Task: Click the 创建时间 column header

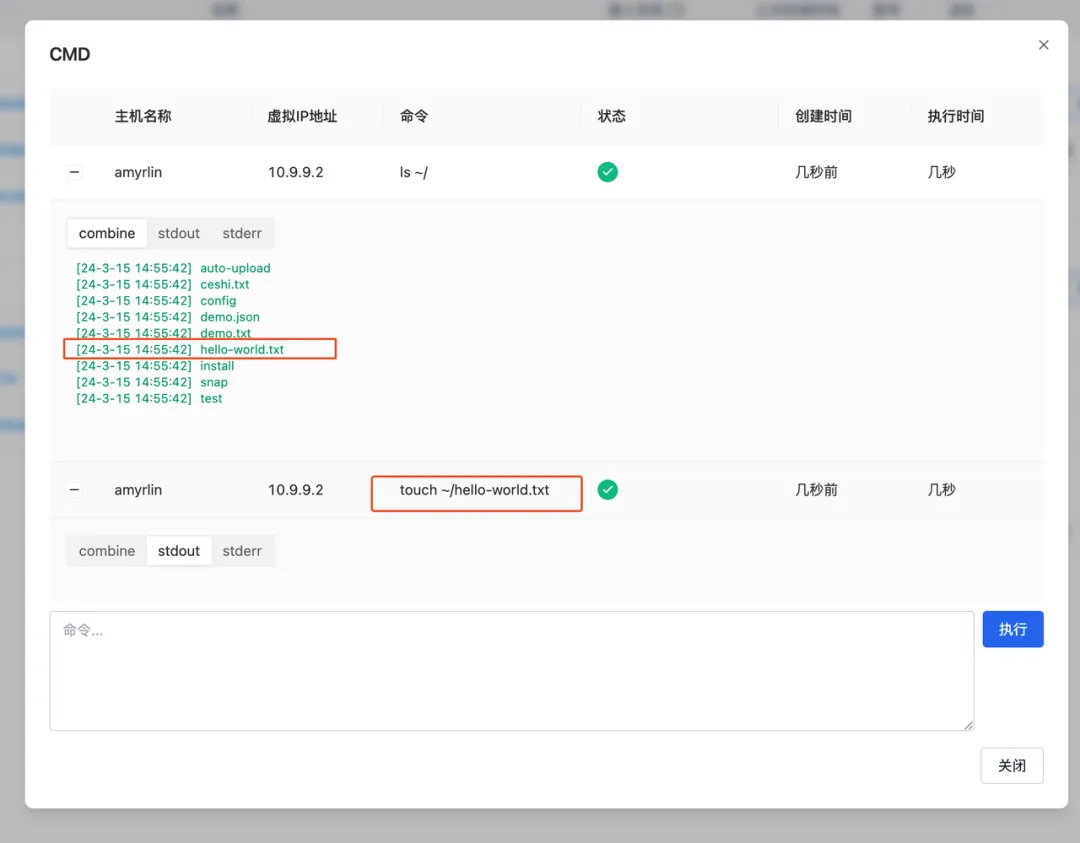Action: pos(823,116)
